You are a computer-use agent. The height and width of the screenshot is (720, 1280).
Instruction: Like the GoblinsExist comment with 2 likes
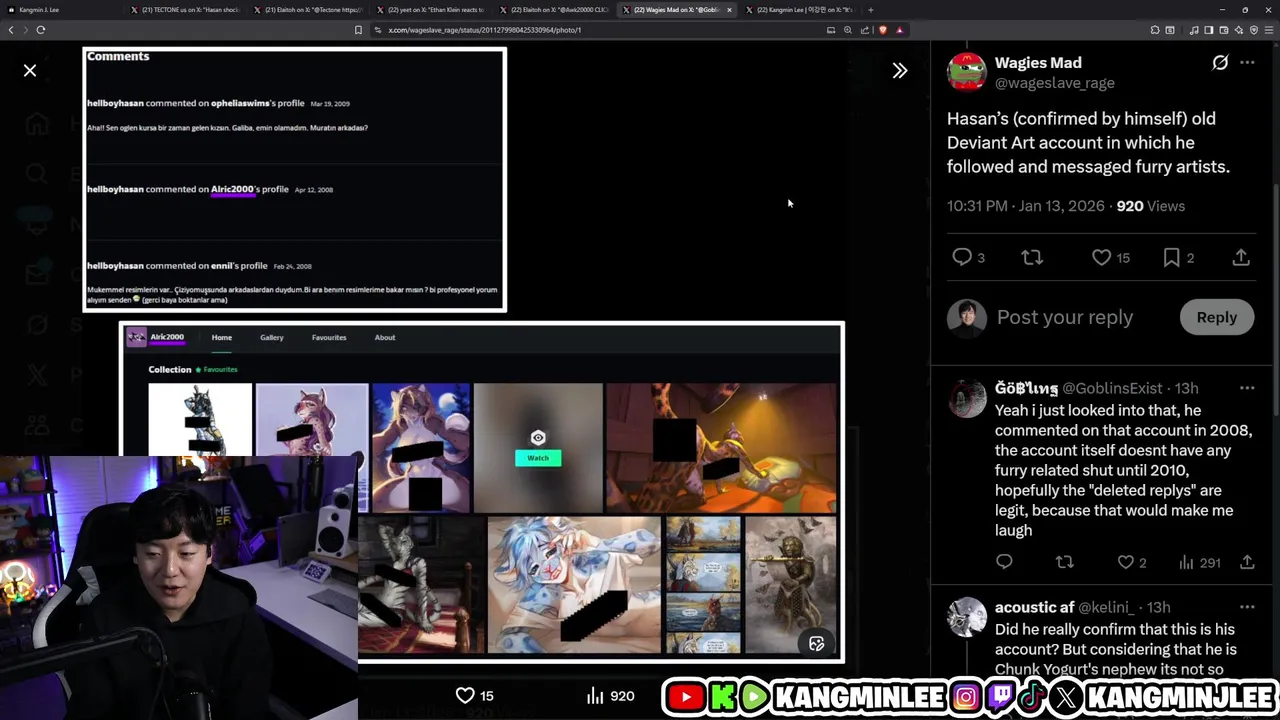click(x=1125, y=562)
